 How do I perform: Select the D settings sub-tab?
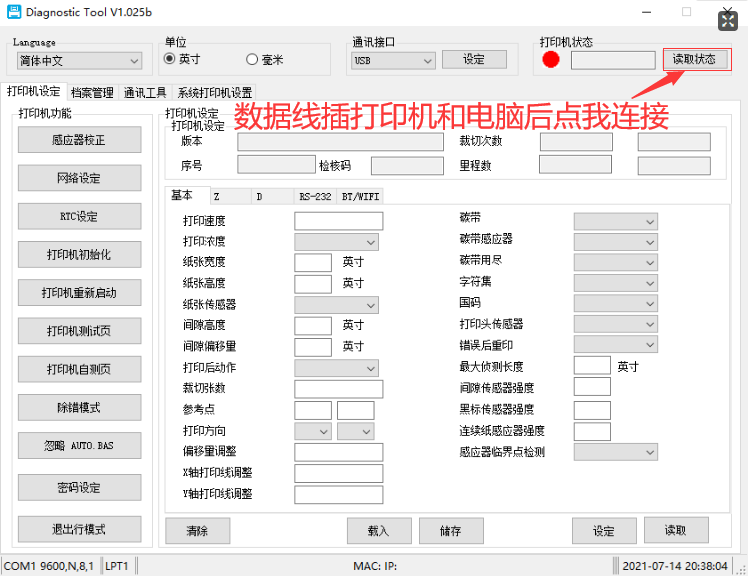272,197
